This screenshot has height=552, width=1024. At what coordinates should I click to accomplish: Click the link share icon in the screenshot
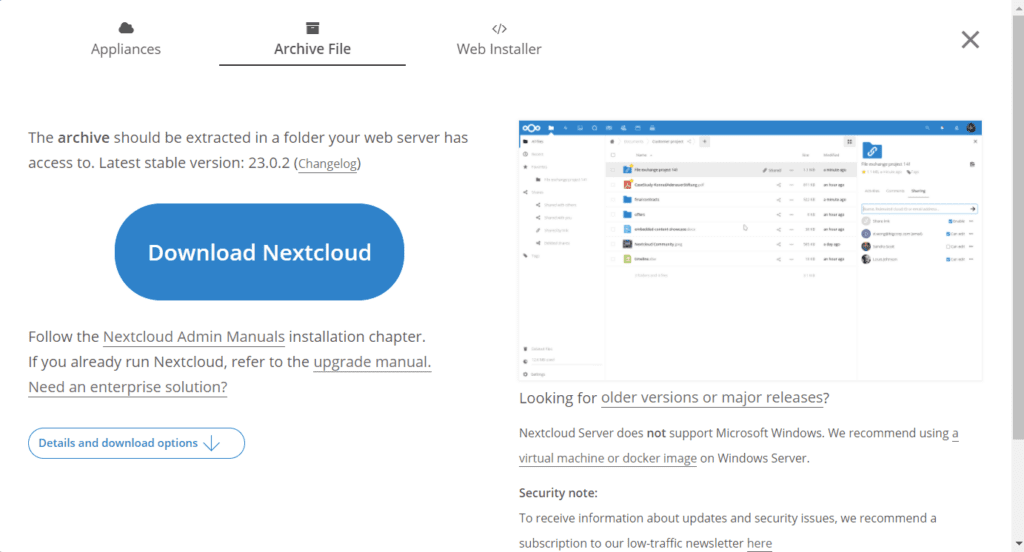(872, 151)
